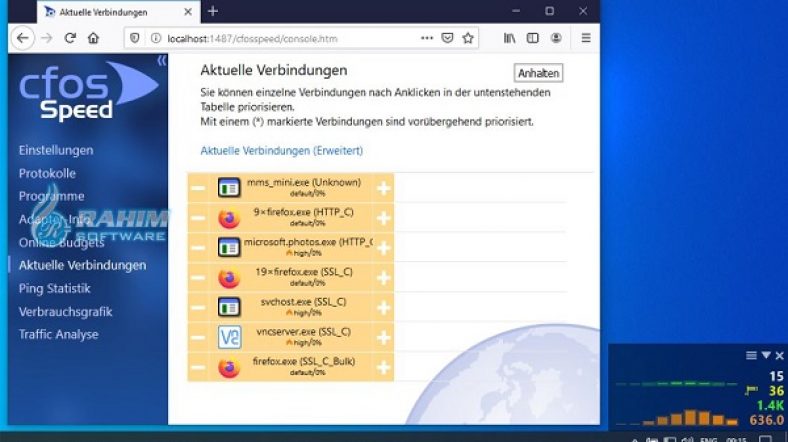Screen dimensions: 788x442
Task: Open Protokolle in the sidebar
Action: [x=47, y=173]
